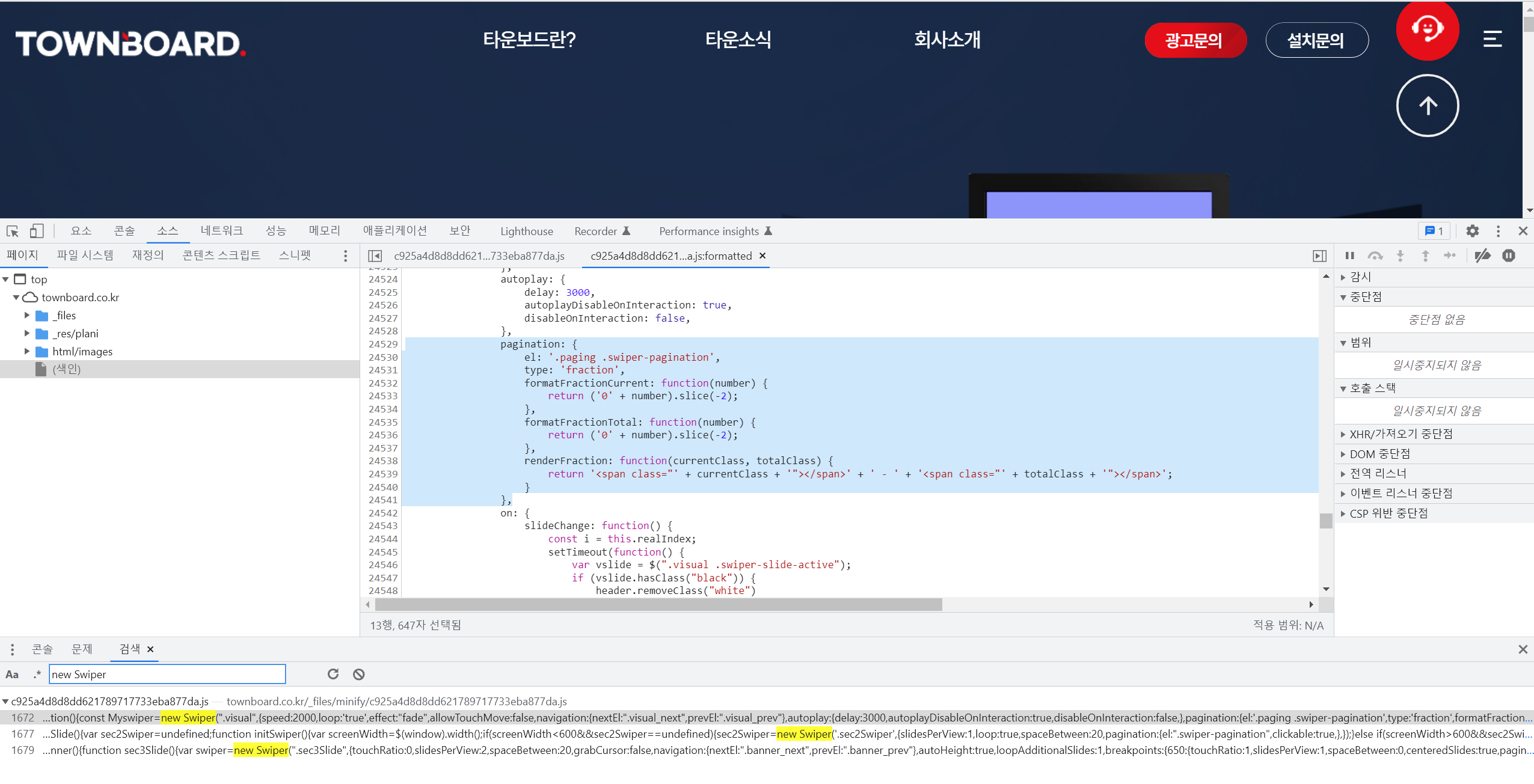
Task: Toggle the device toolbar icon
Action: point(37,231)
